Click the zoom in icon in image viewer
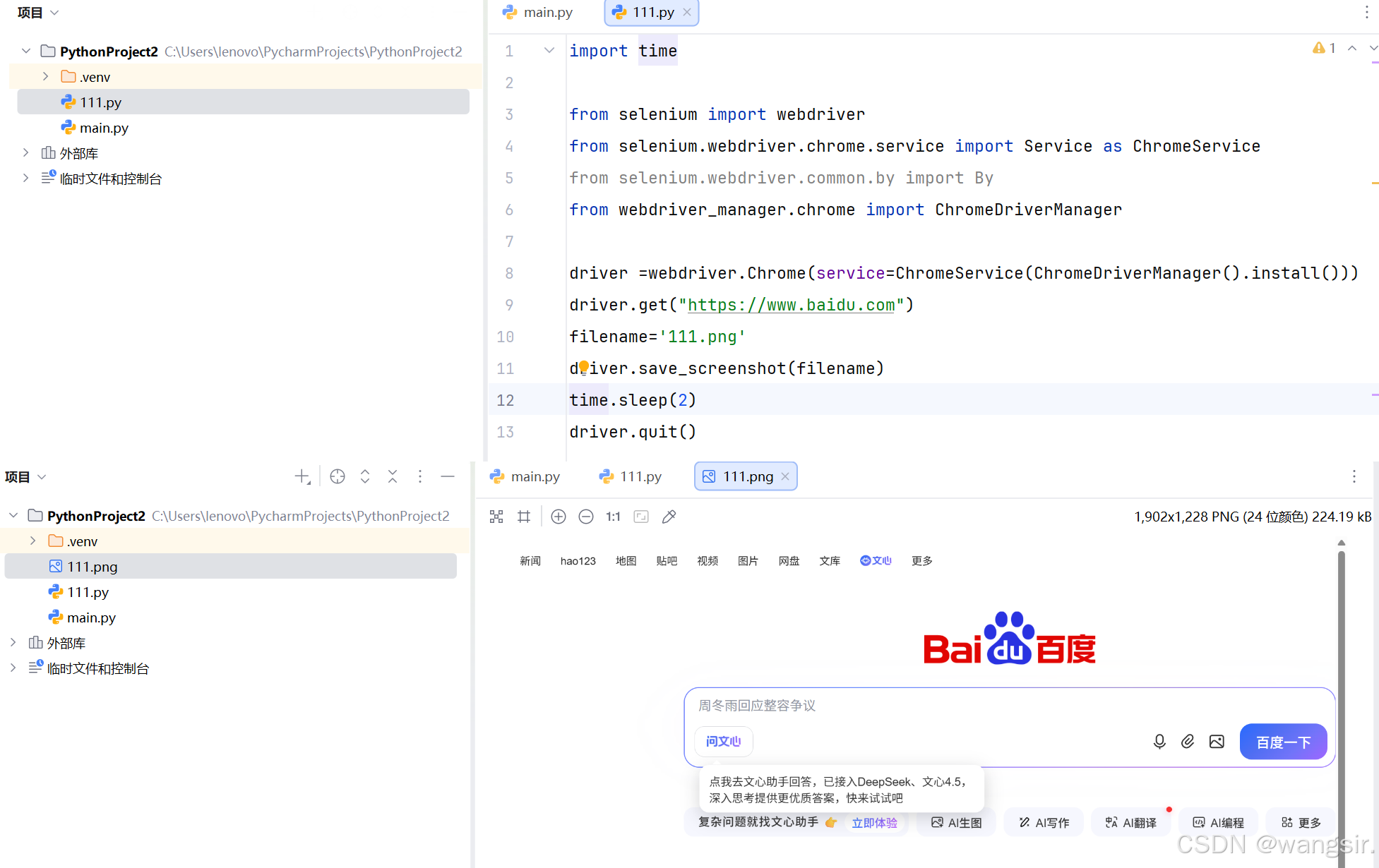Image resolution: width=1379 pixels, height=868 pixels. (558, 517)
